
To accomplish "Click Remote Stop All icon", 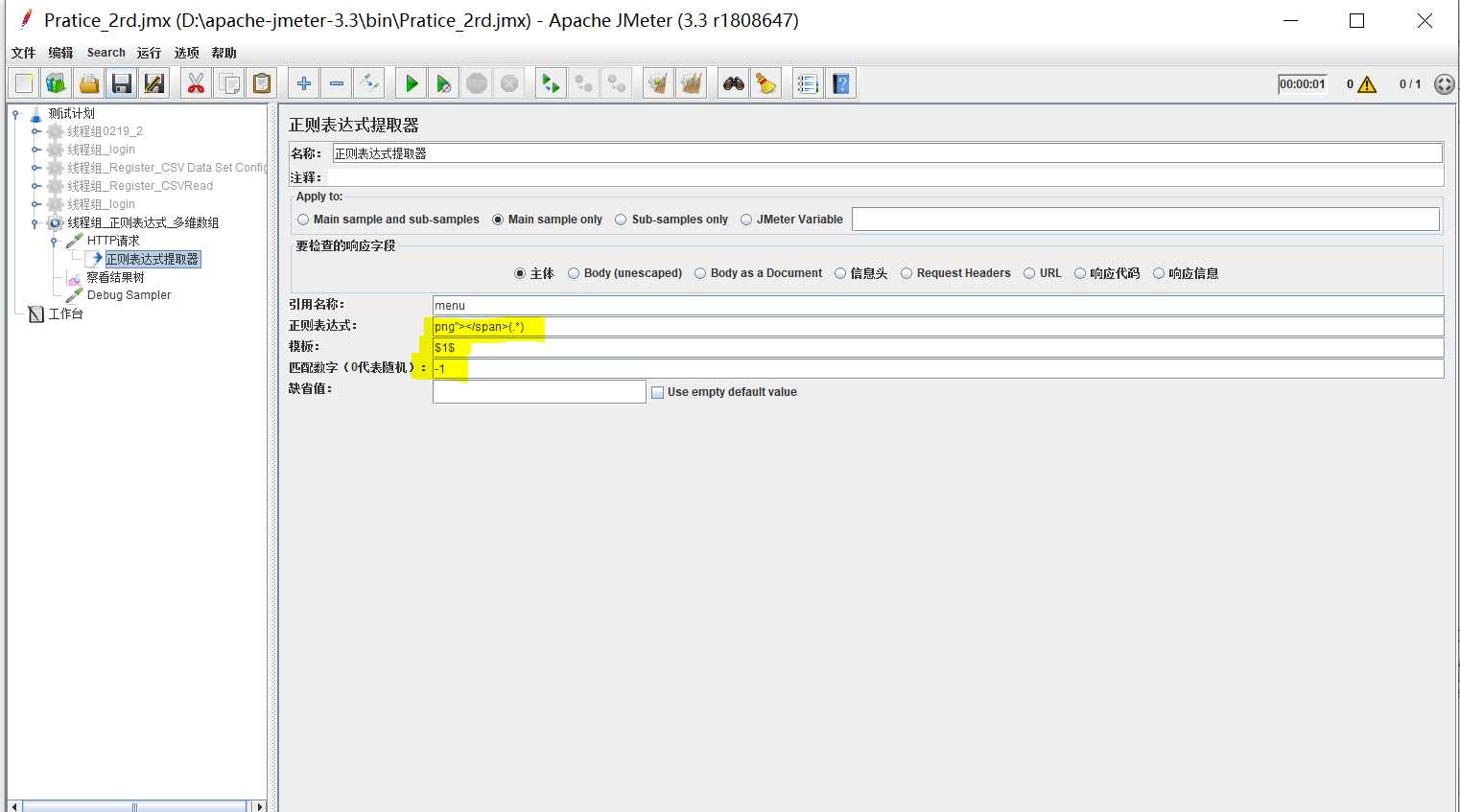I will [x=583, y=83].
